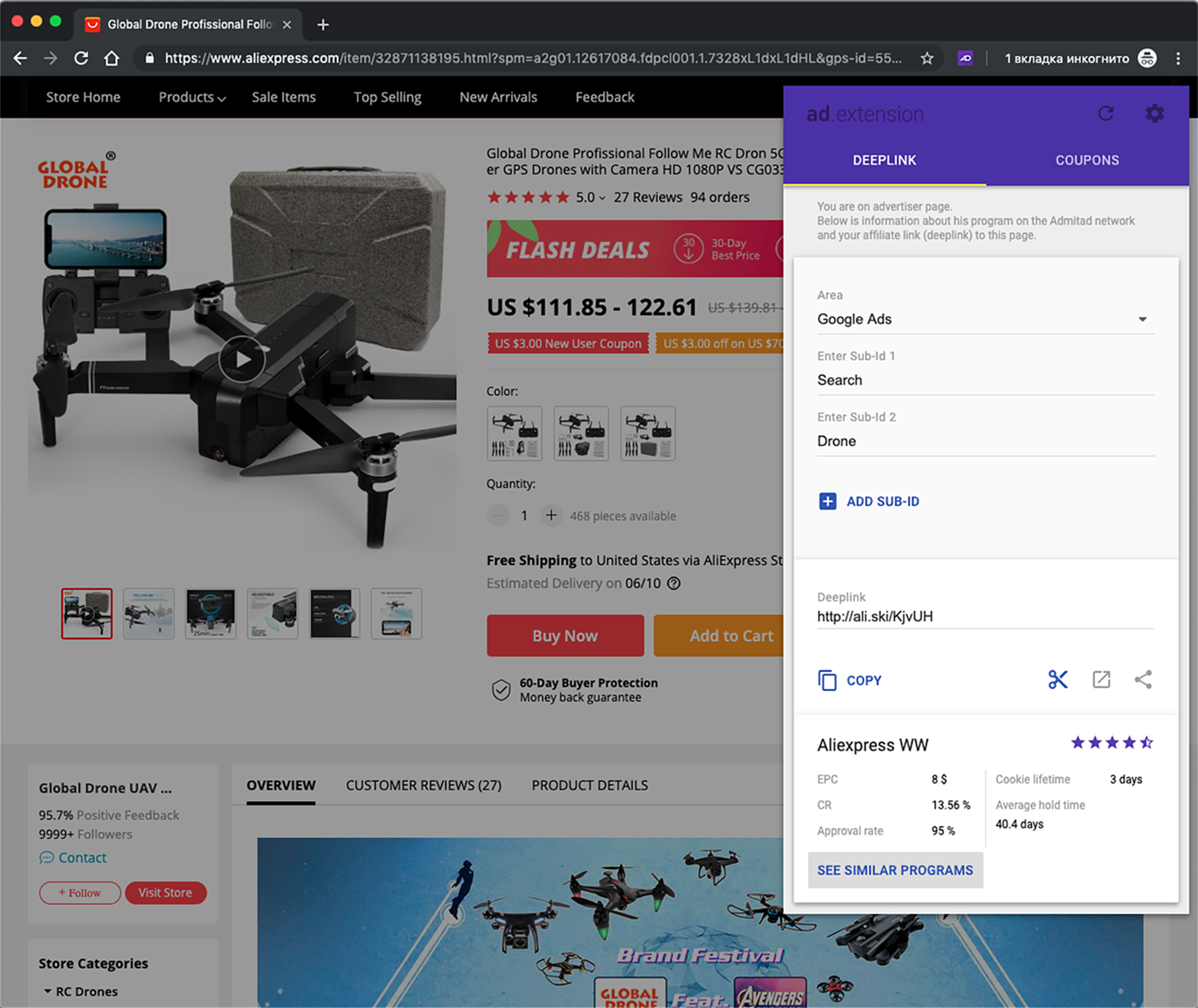Image resolution: width=1198 pixels, height=1008 pixels.
Task: Click the plus icon to add Sub-ID
Action: tap(827, 501)
